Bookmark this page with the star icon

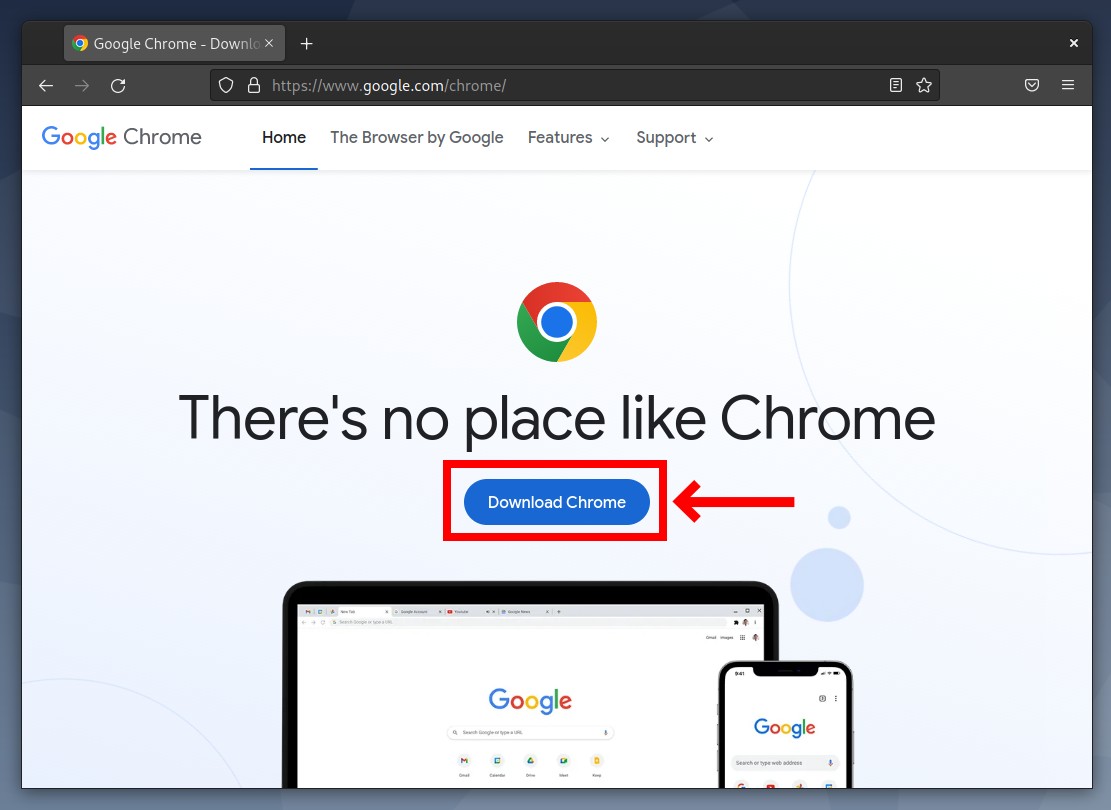(924, 86)
